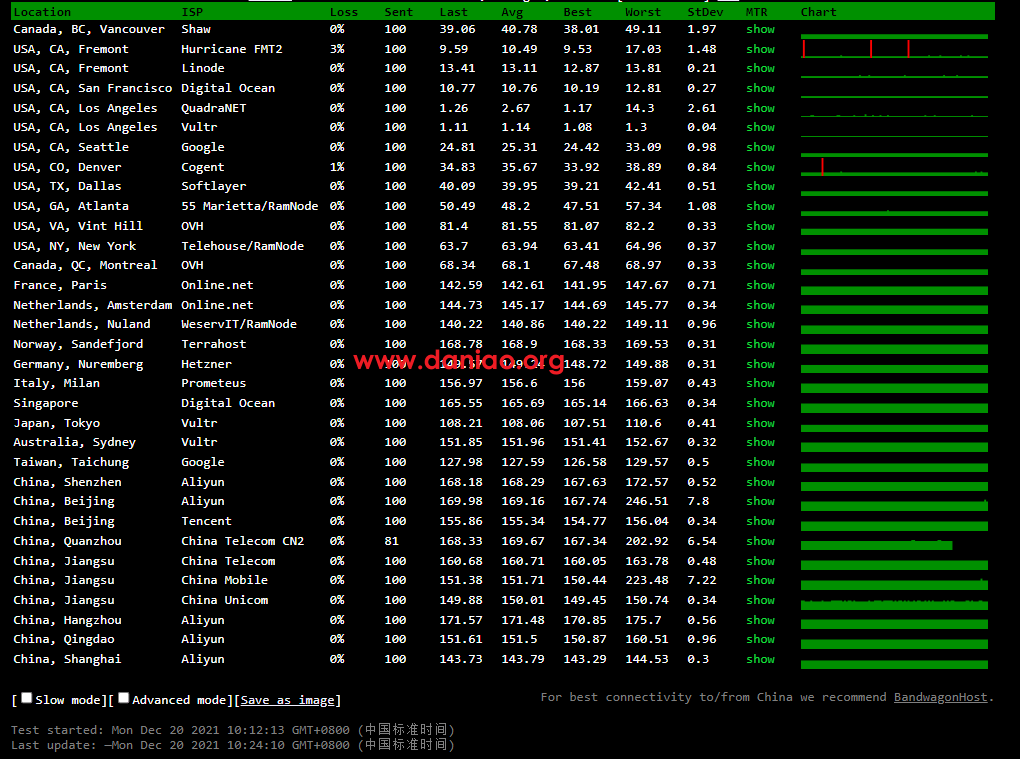Screen dimensions: 1020x759
Task: Click the Hurricane FMT2 latency chart
Action: (x=894, y=49)
